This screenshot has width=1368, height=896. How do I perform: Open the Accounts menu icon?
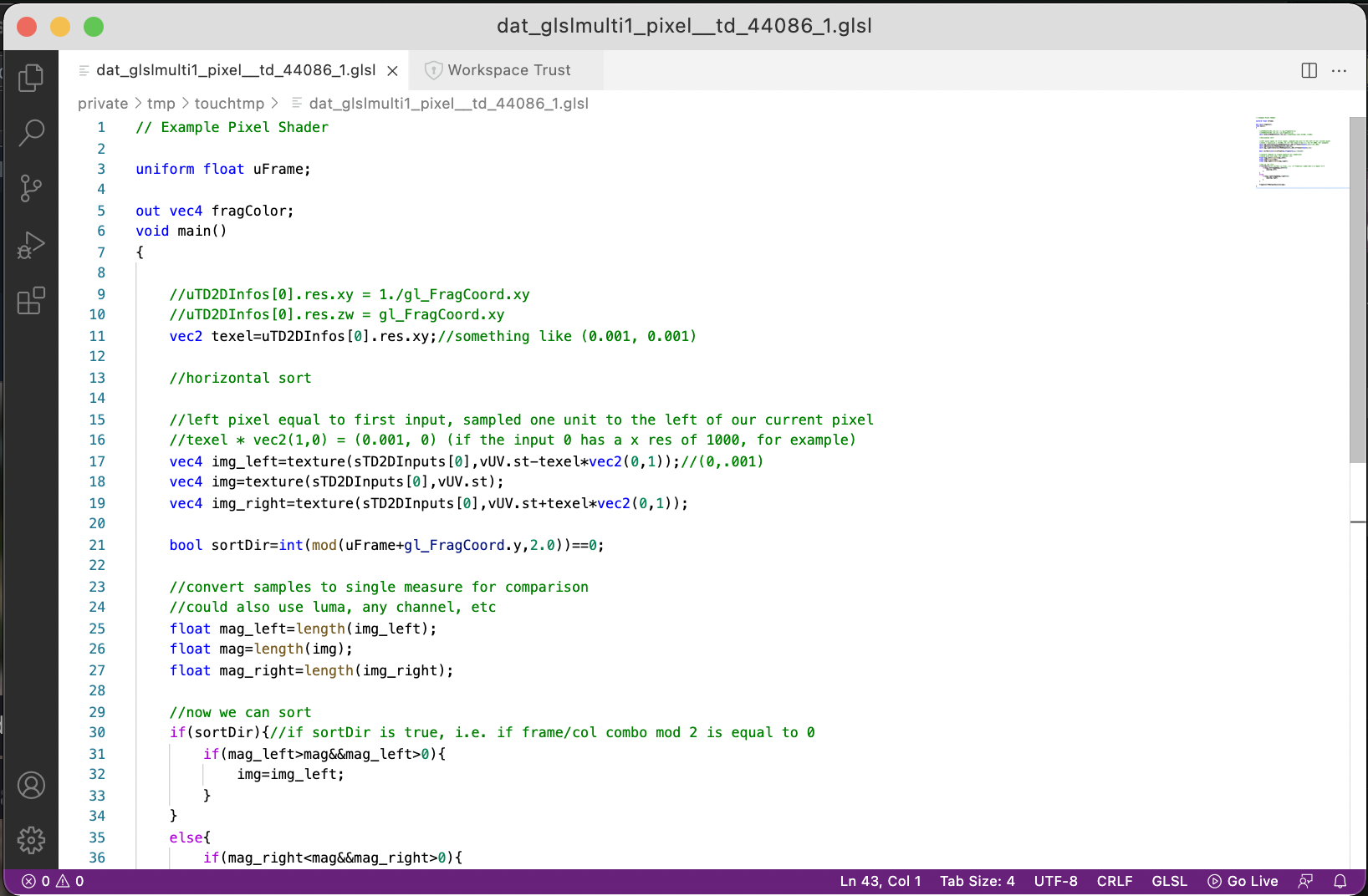point(31,786)
